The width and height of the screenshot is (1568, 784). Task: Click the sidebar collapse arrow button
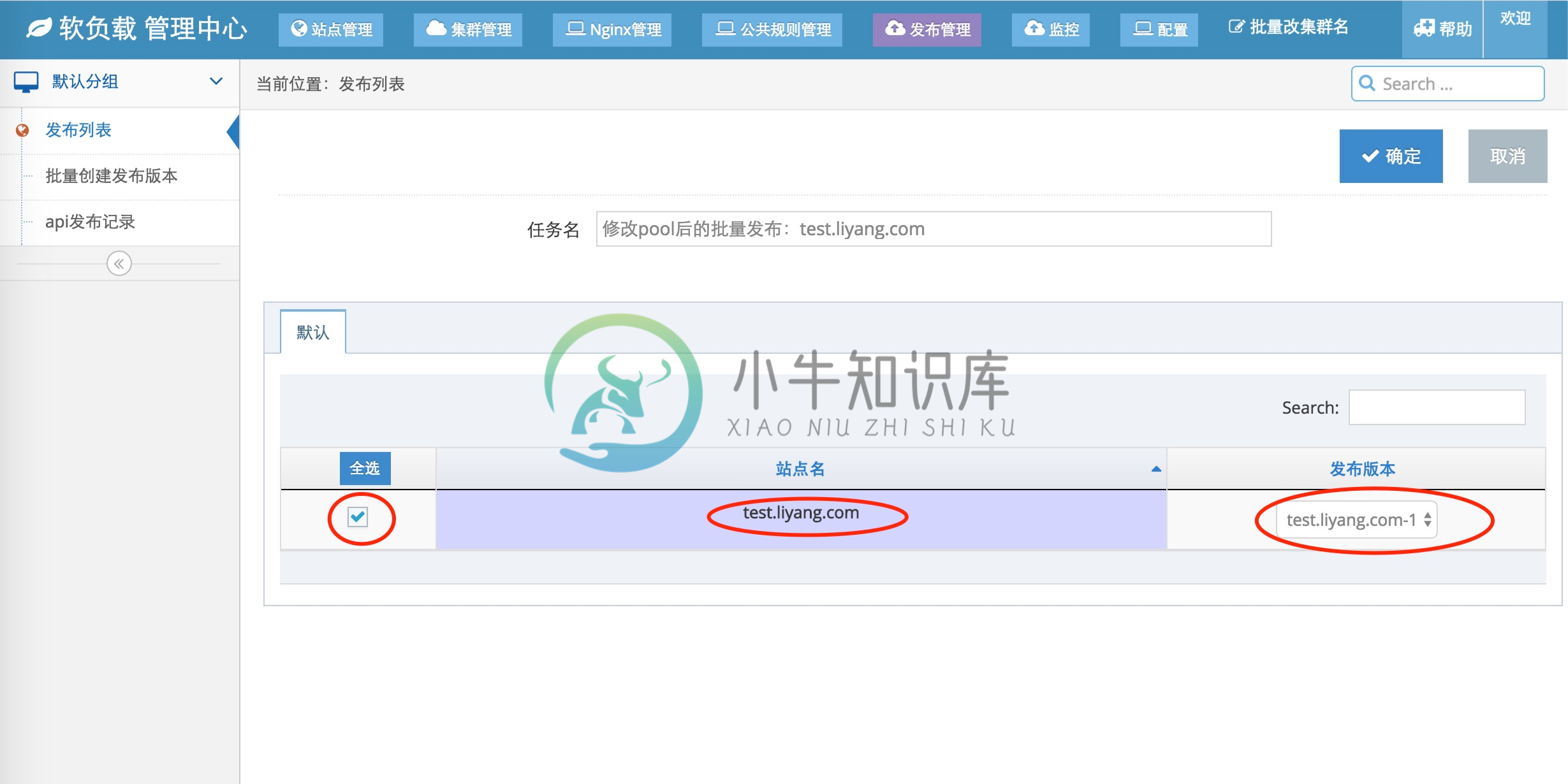(x=119, y=263)
